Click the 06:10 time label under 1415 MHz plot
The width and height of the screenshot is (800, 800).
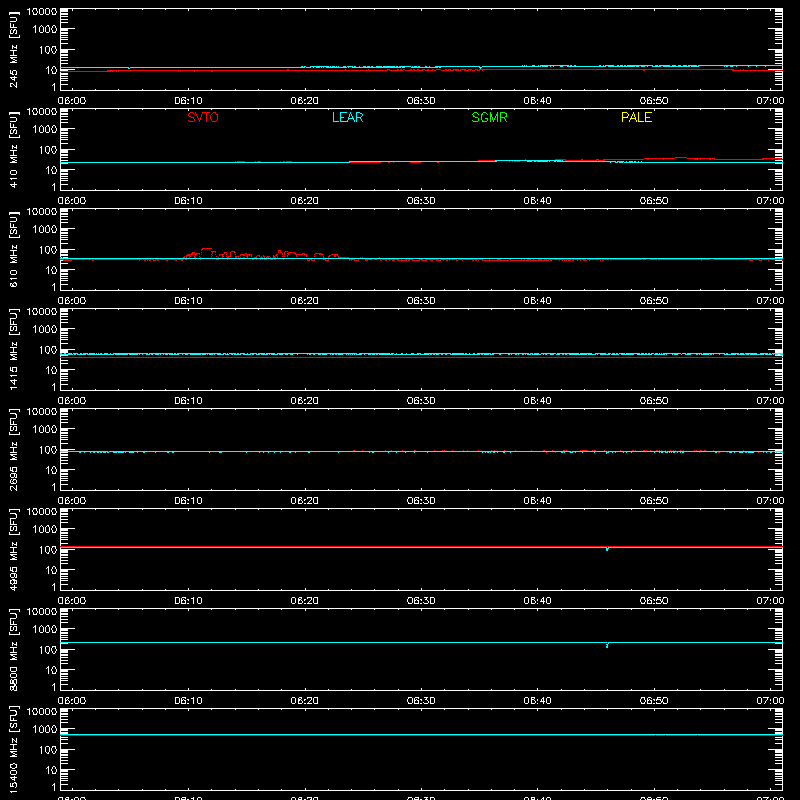click(x=188, y=401)
